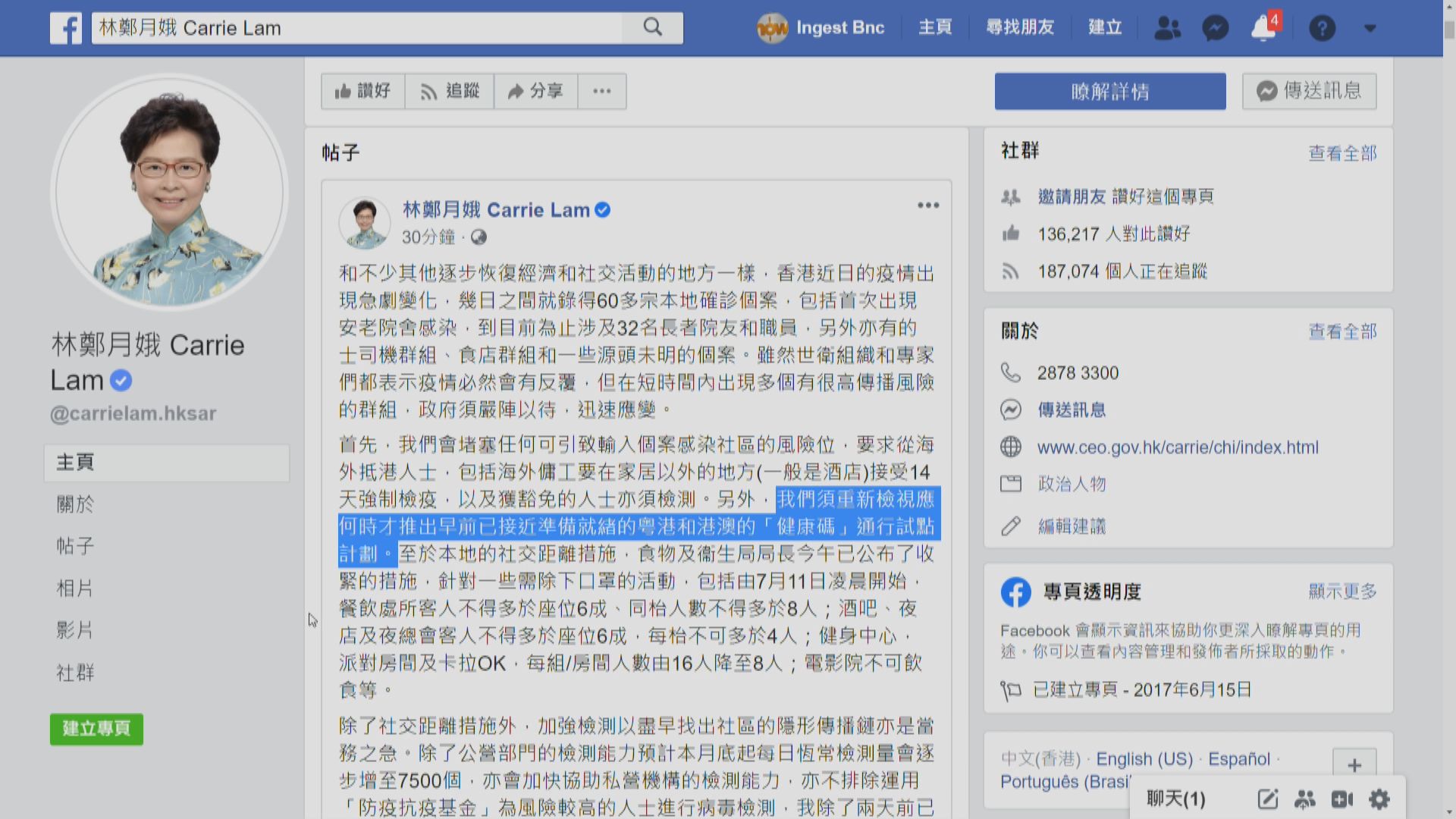The height and width of the screenshot is (819, 1456).
Task: Click the page scrollbar thumb
Action: click(1449, 29)
